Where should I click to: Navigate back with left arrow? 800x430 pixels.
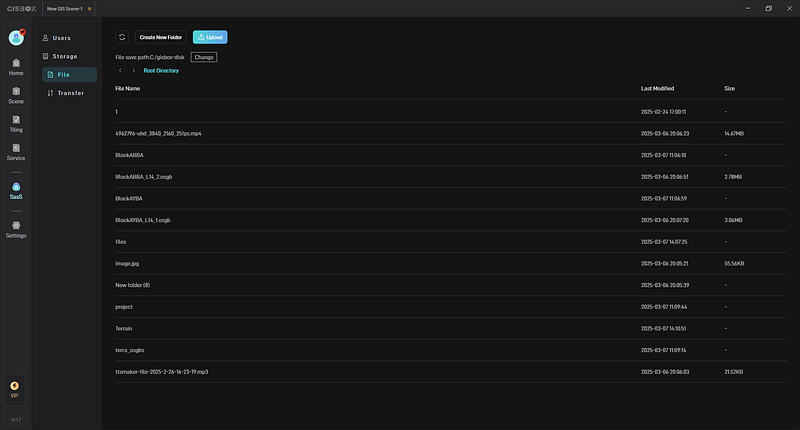120,70
